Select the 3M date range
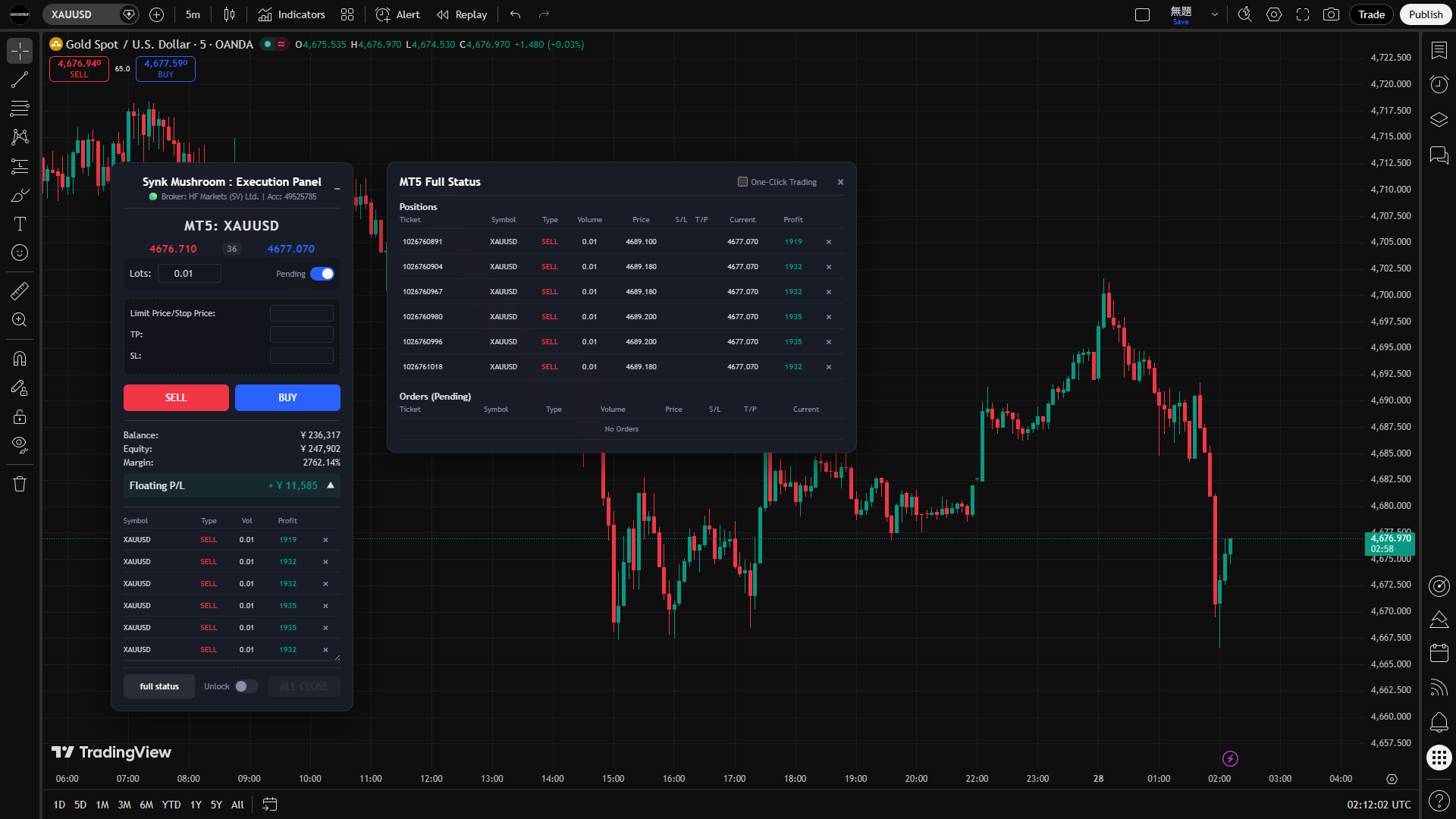 (x=124, y=805)
